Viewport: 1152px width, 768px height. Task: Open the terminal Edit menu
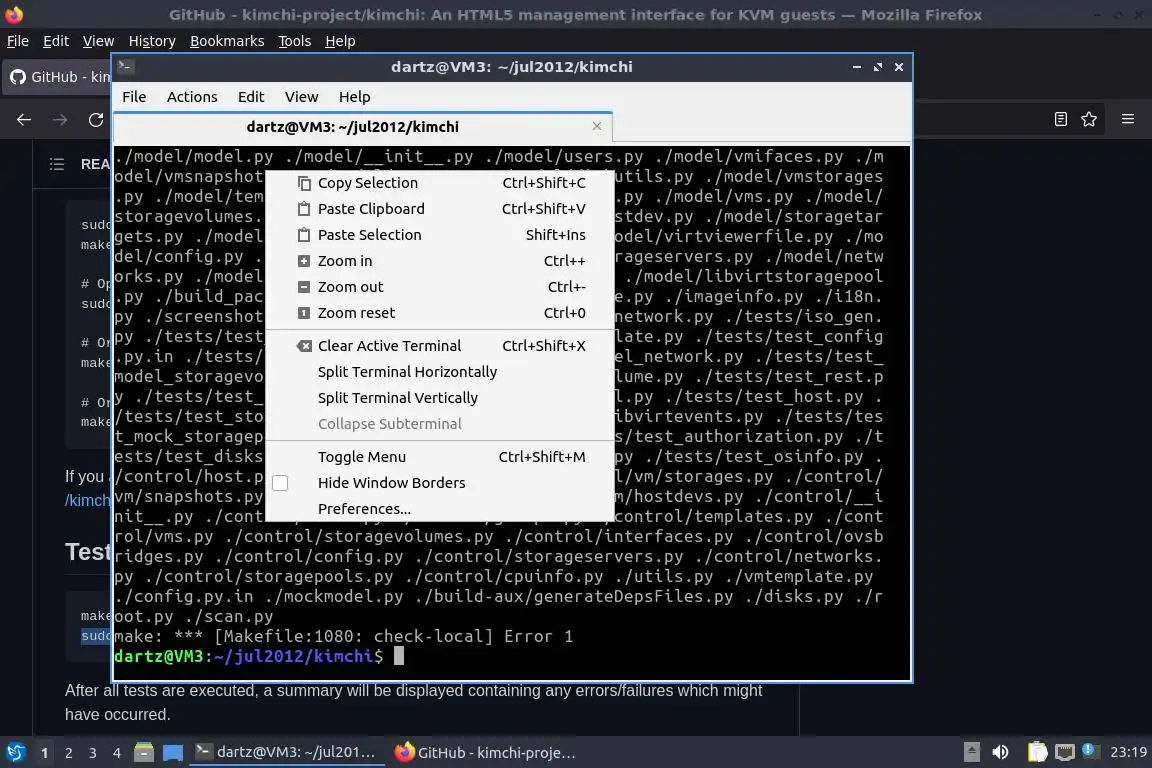(251, 97)
